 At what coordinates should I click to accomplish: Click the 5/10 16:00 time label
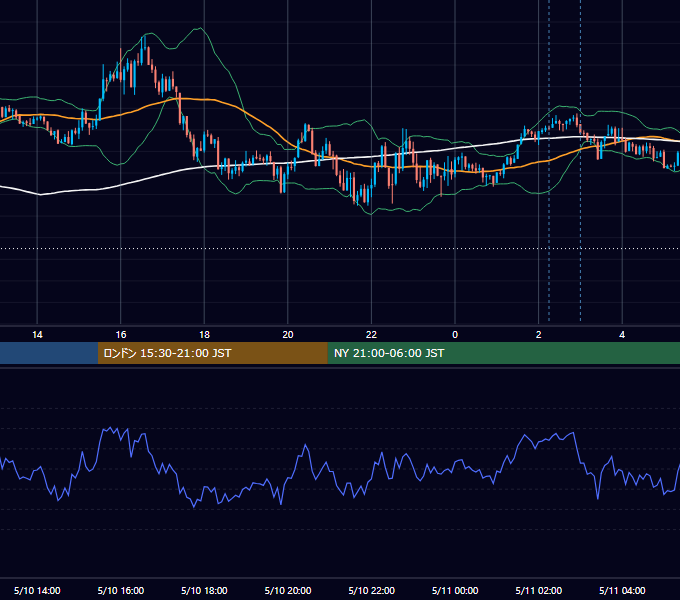pyautogui.click(x=121, y=590)
